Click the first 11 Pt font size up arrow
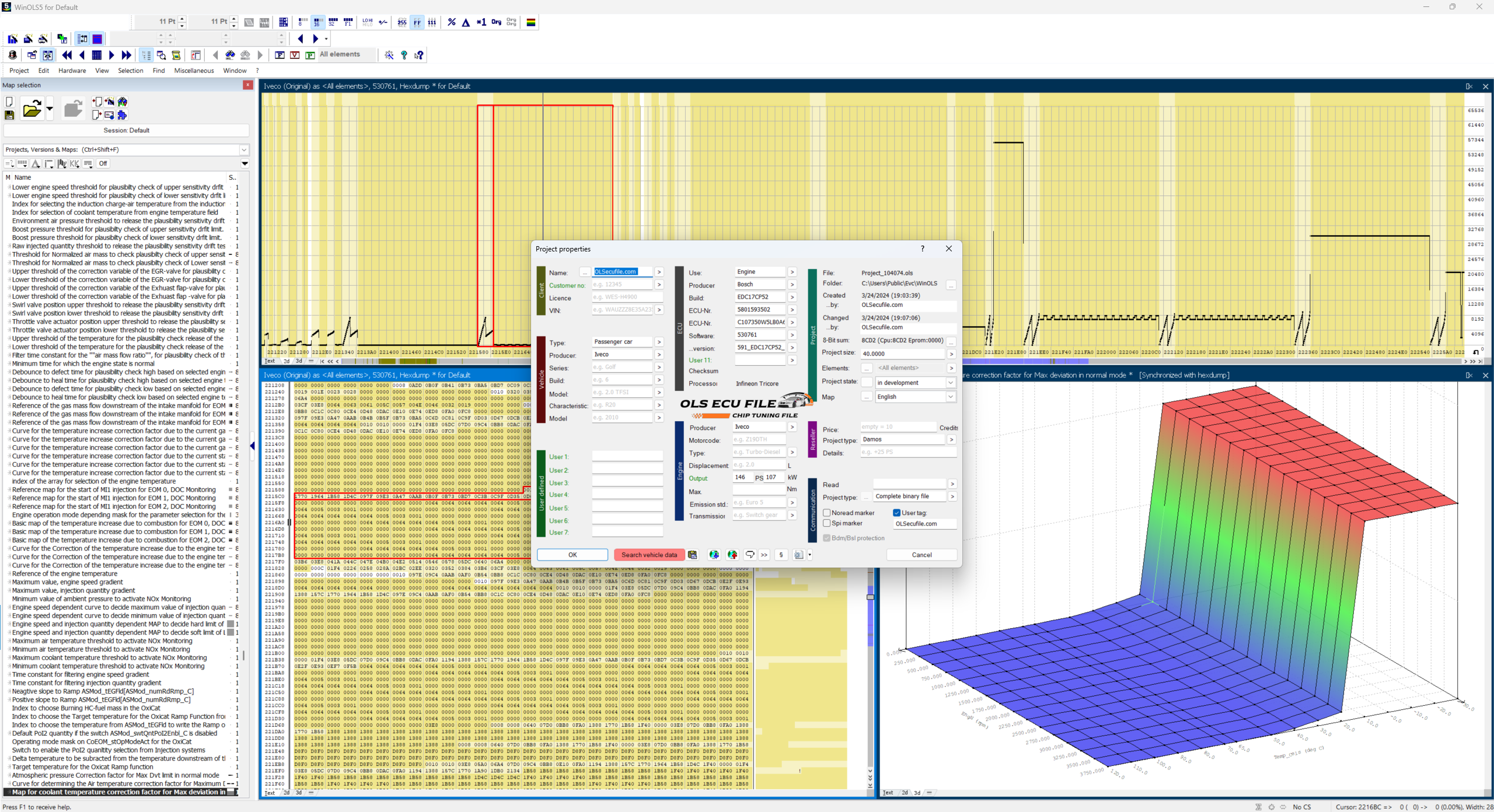This screenshot has width=1494, height=812. tap(182, 19)
